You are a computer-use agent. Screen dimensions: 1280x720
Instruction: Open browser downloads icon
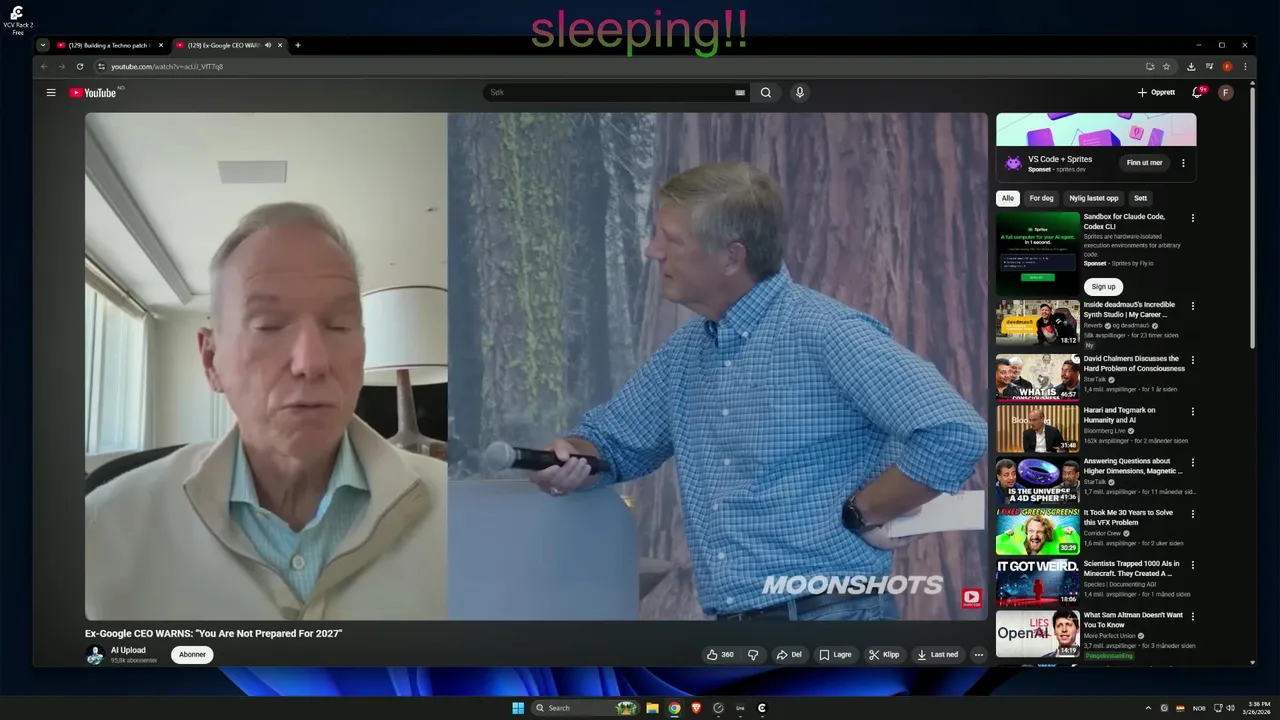[x=1191, y=66]
